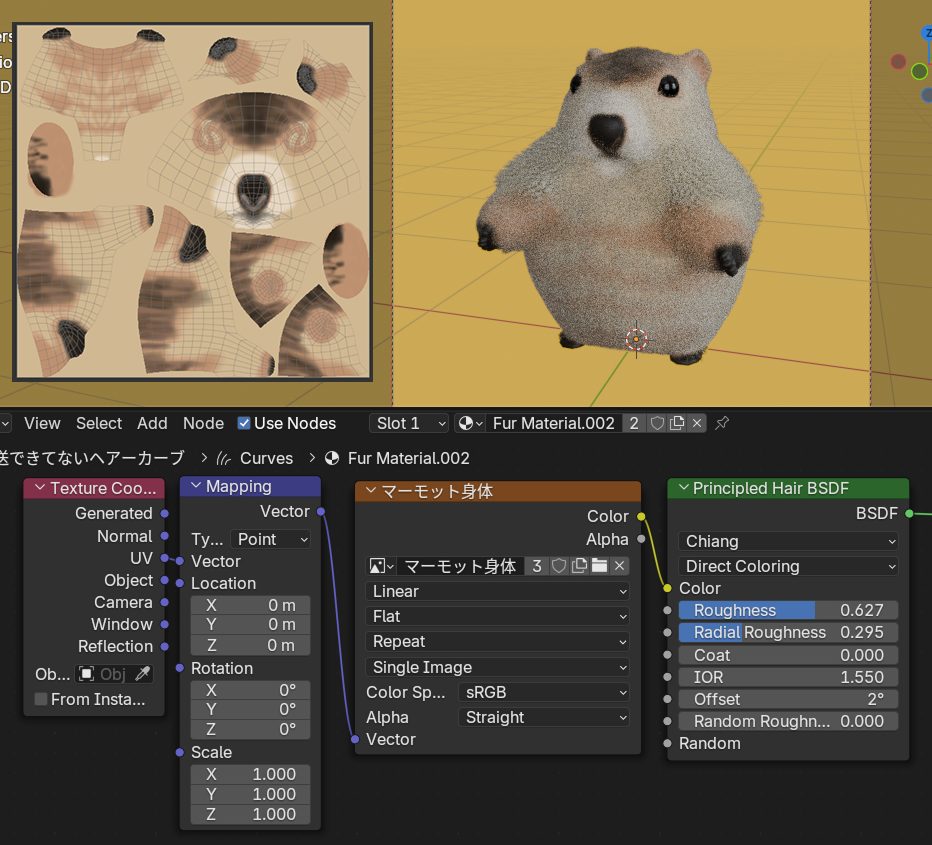932x845 pixels.
Task: Click the eyedropper in Texture Coordinate Object field
Action: click(x=143, y=674)
